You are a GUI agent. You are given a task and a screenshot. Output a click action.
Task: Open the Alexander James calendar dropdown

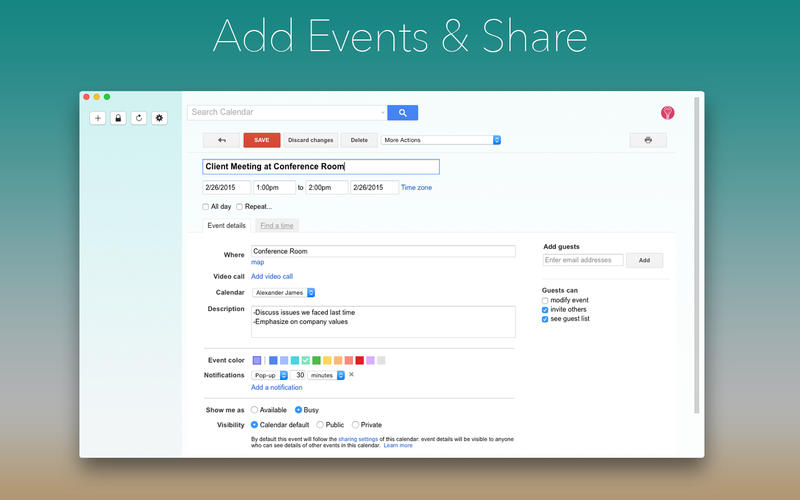pyautogui.click(x=284, y=292)
